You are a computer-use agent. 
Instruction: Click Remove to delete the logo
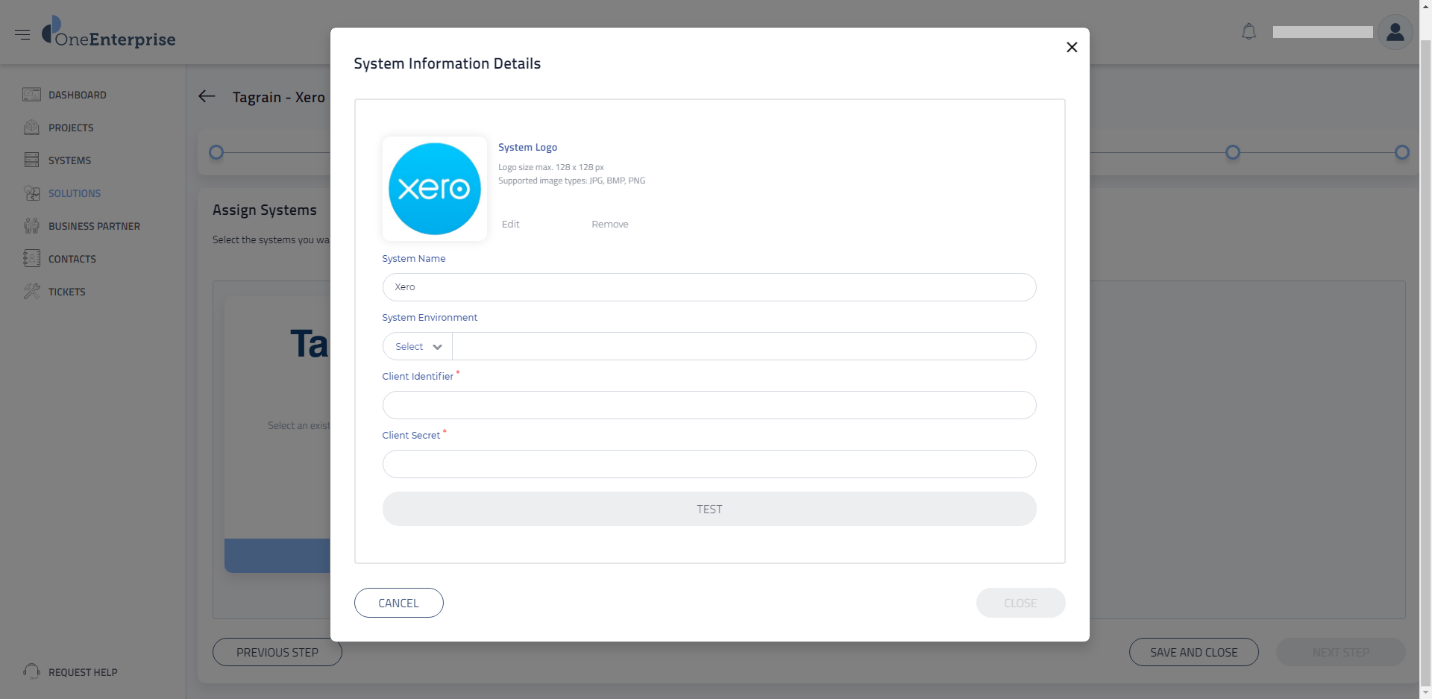(x=609, y=224)
